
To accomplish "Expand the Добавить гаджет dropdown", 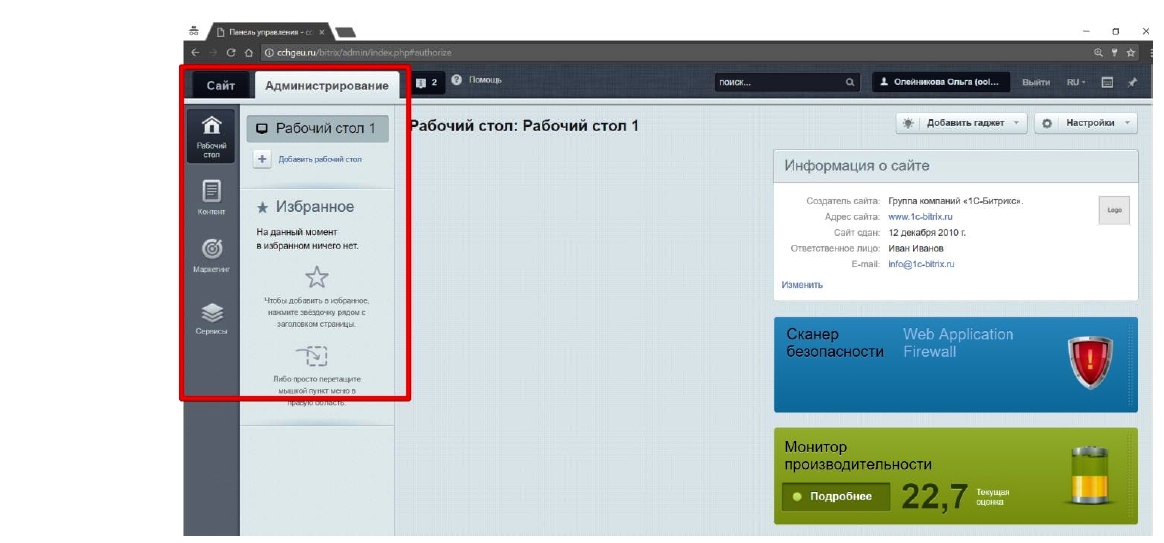I will [x=1017, y=123].
